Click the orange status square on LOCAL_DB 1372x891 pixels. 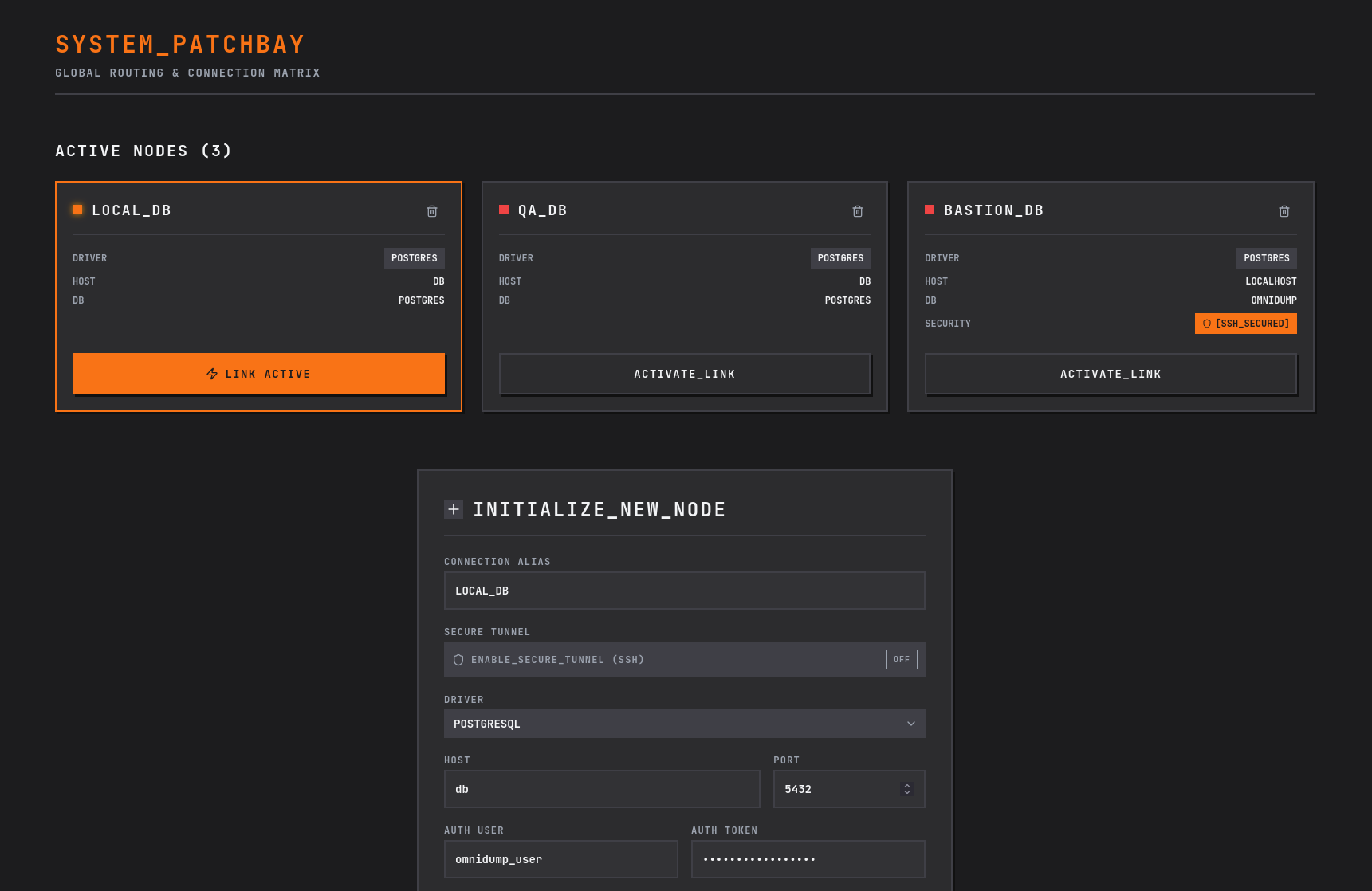click(x=77, y=210)
